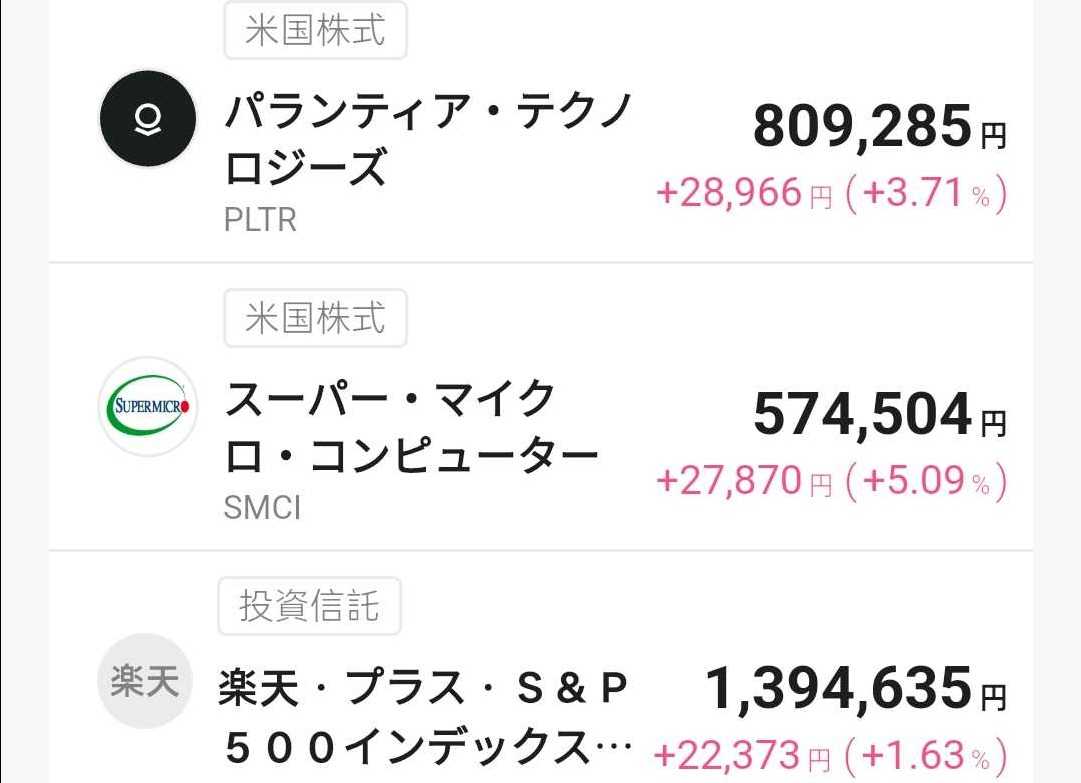Click the +1.63% percentage change
Viewport: 1081px width, 783px height.
926,755
